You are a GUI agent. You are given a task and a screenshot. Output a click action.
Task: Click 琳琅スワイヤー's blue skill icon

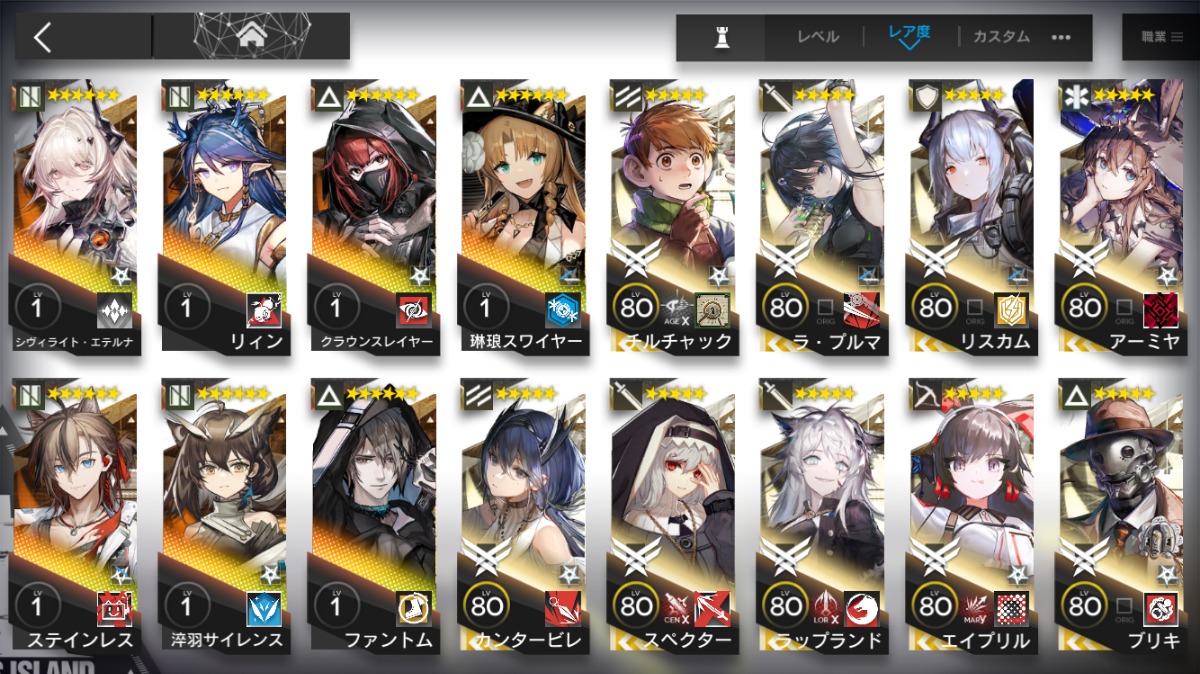(563, 310)
